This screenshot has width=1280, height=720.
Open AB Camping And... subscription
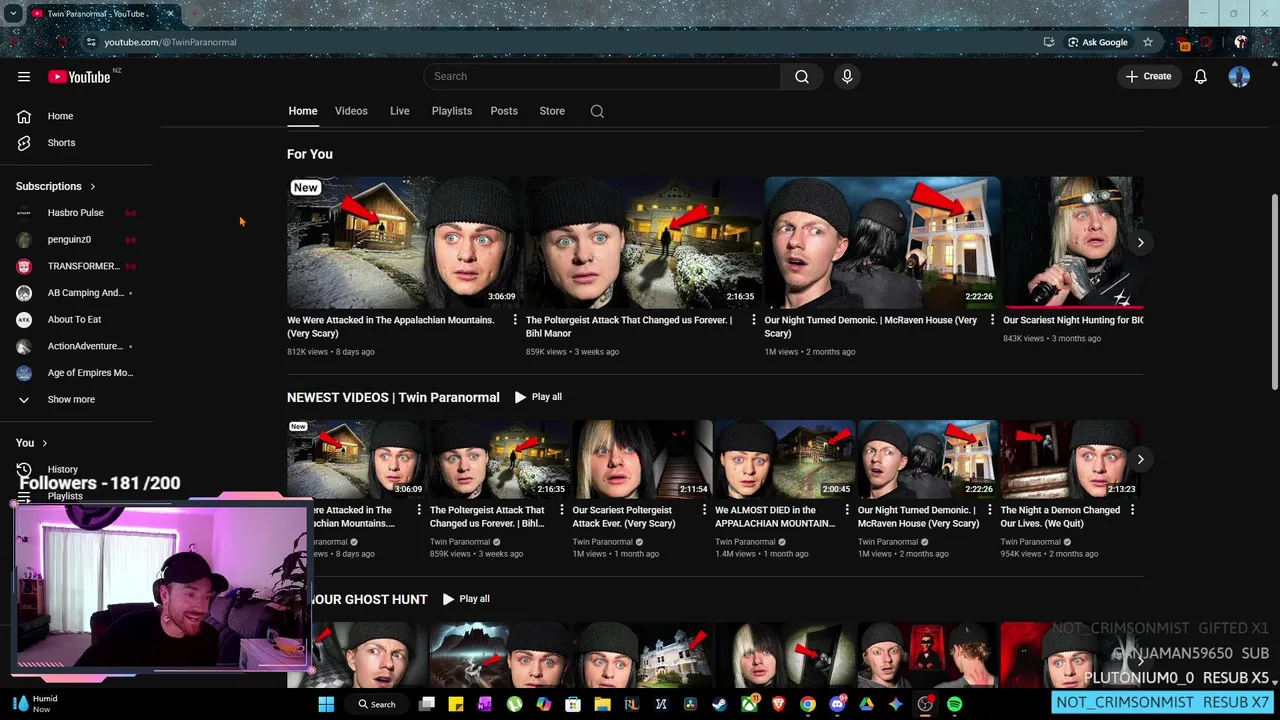click(x=76, y=293)
